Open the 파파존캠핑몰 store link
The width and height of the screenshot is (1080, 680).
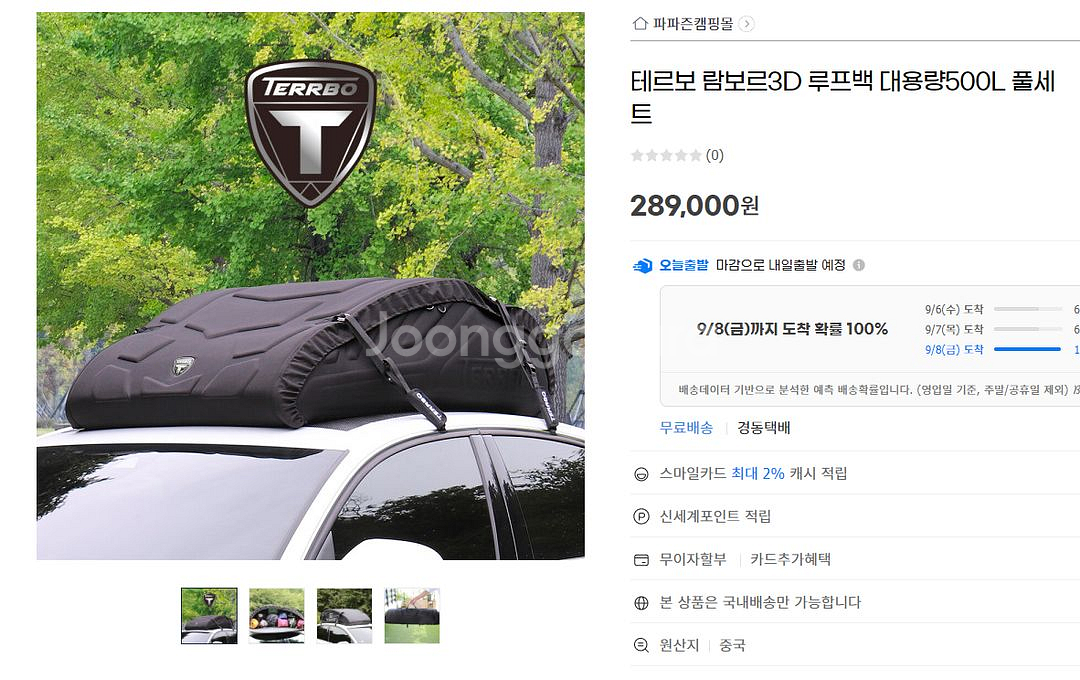693,24
